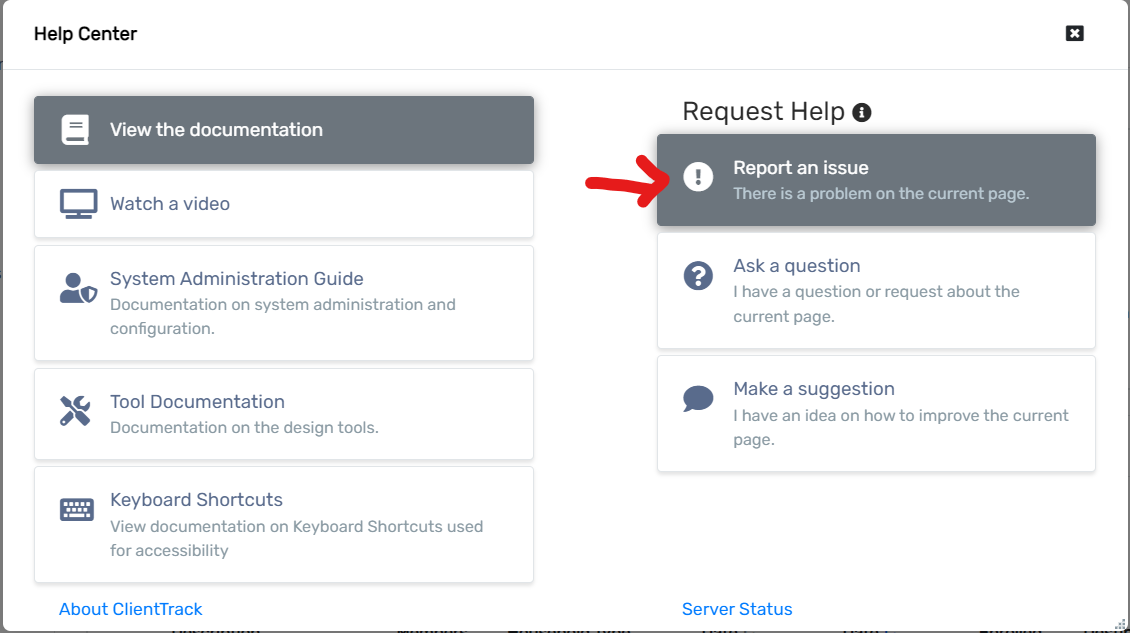
Task: Click the wrench and screwdriver Tool Documentation icon
Action: tap(76, 411)
